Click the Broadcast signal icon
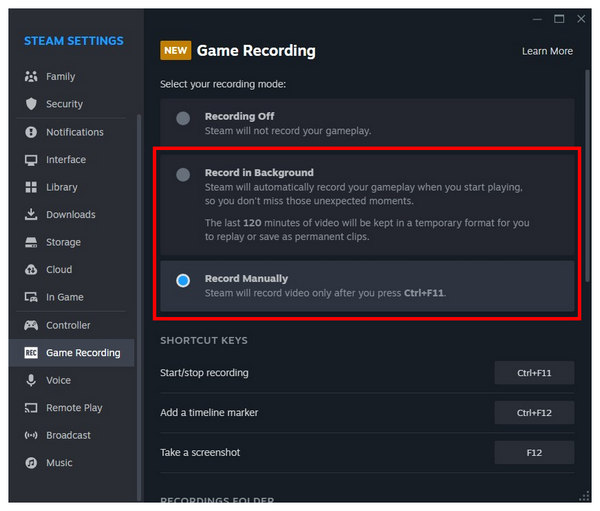Viewport: 600px width, 511px height. click(31, 435)
